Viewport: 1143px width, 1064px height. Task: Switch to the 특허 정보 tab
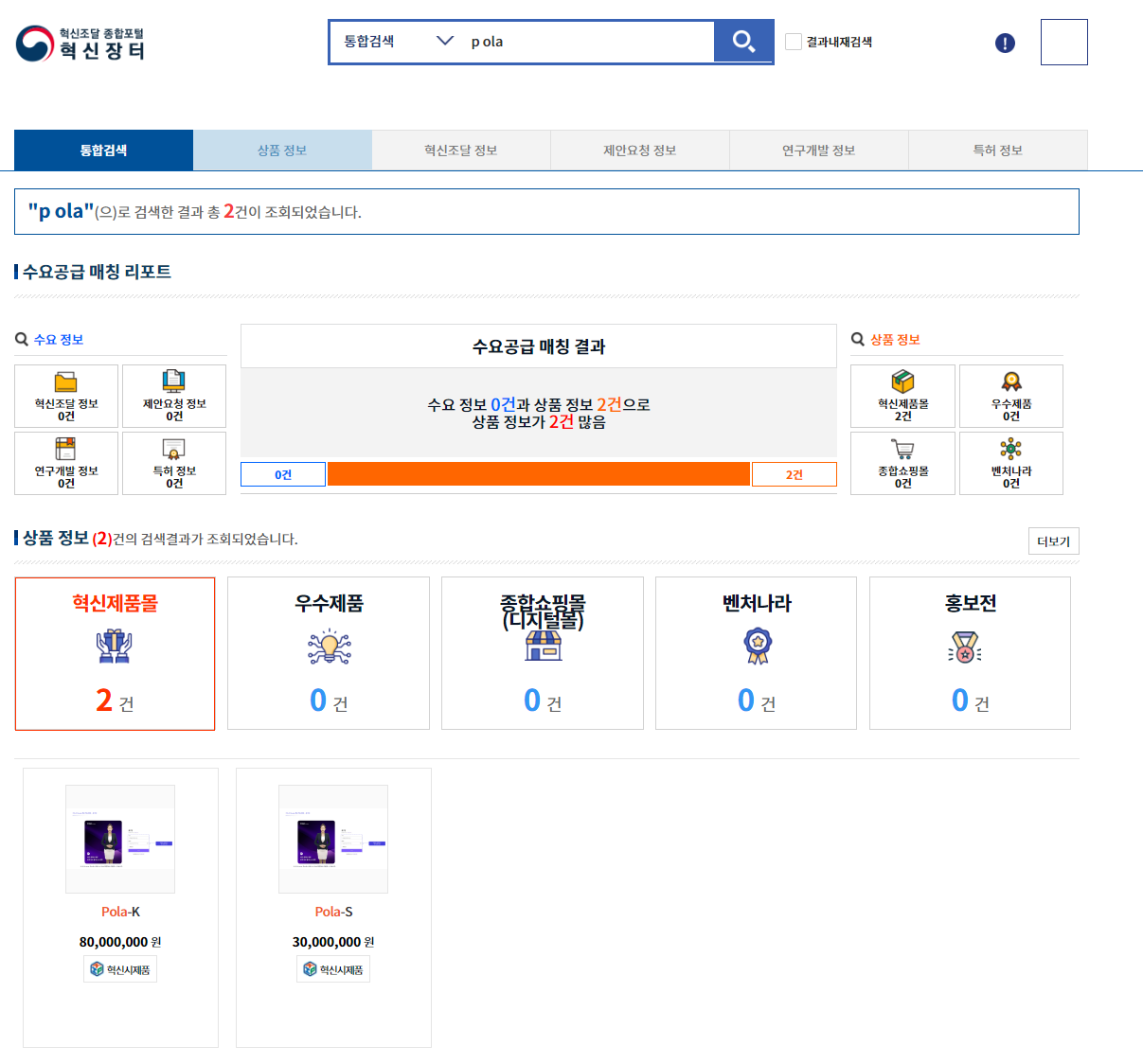[997, 151]
